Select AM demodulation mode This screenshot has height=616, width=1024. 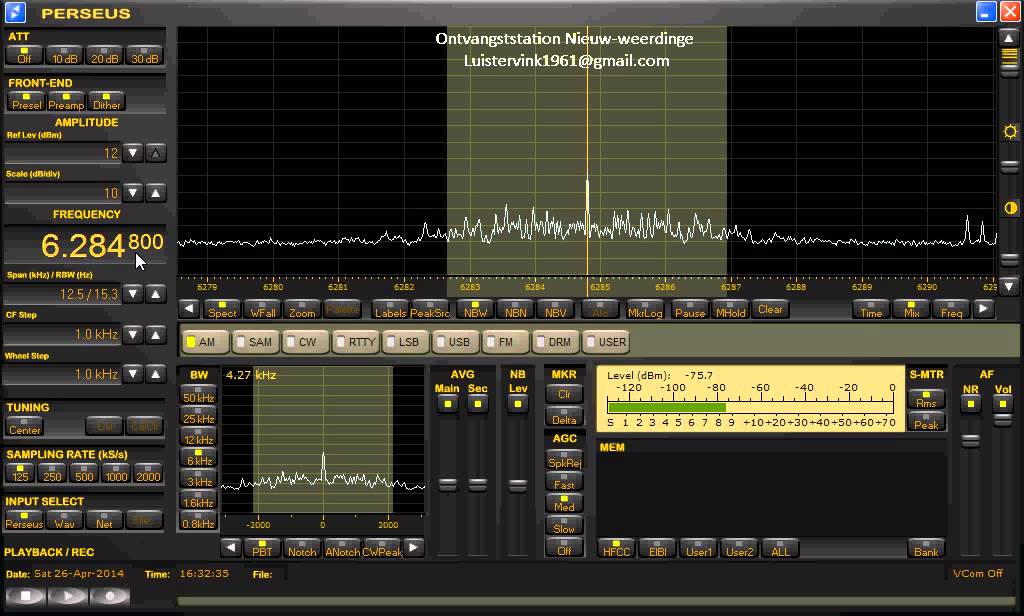pos(205,342)
